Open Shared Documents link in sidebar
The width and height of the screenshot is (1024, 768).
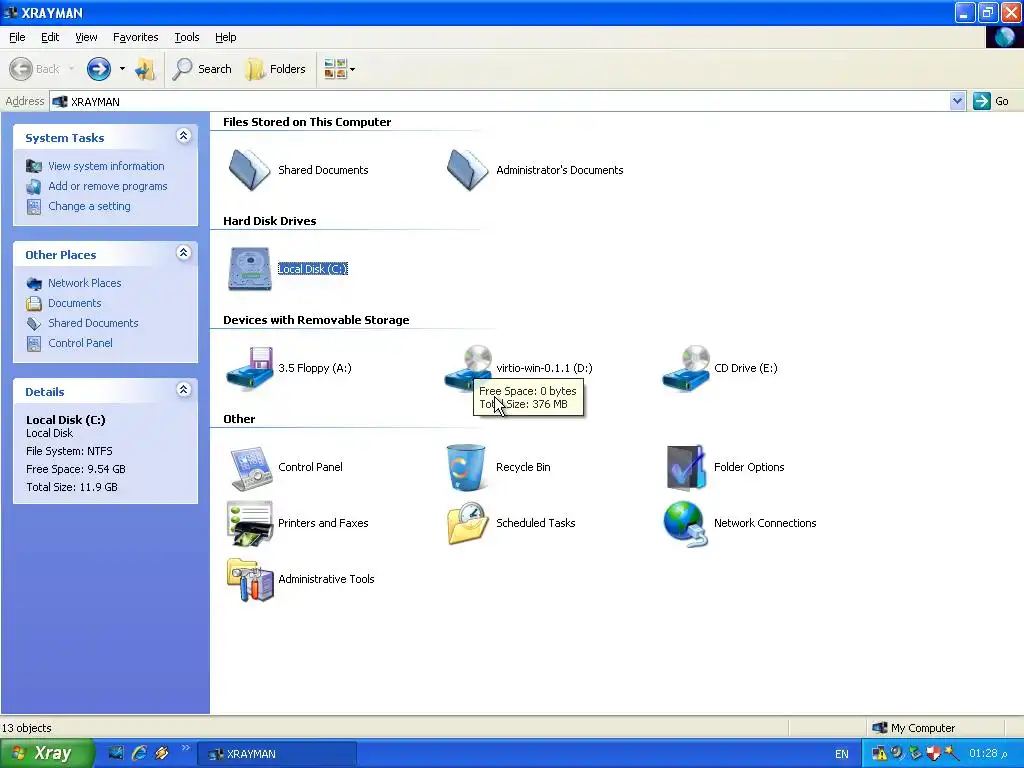click(x=93, y=323)
